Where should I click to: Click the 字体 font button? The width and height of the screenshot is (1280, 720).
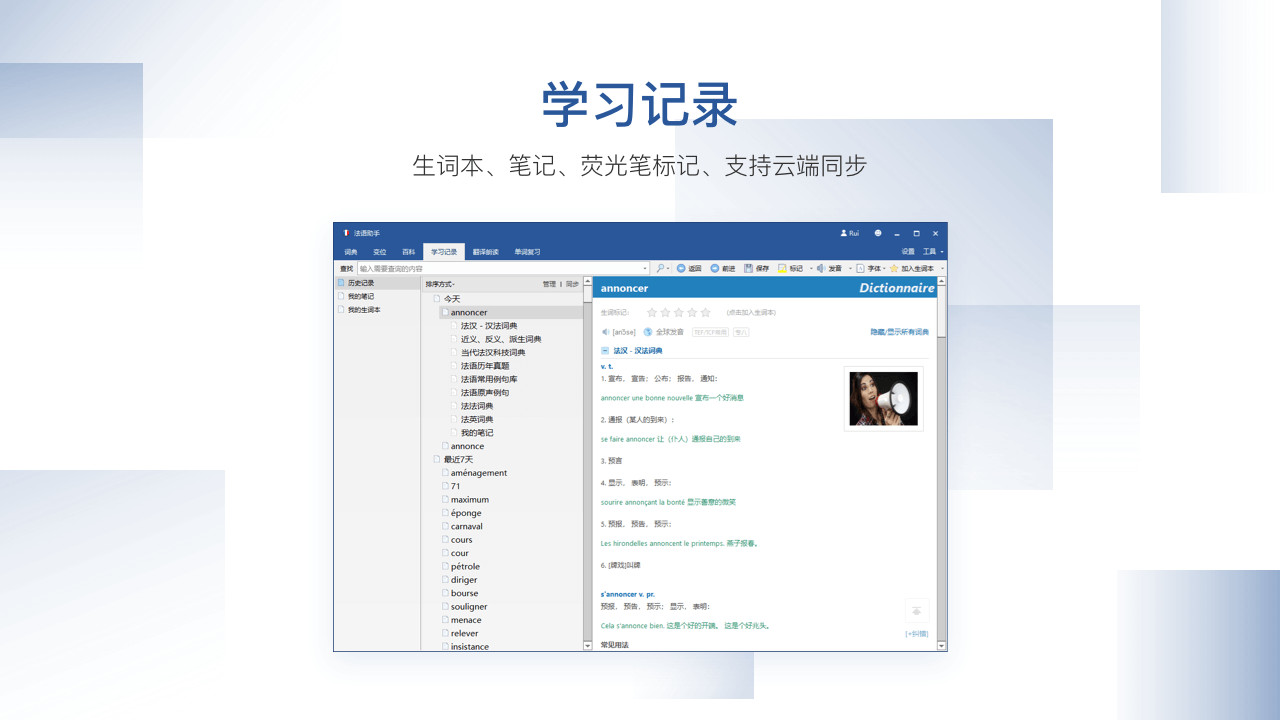click(x=869, y=268)
